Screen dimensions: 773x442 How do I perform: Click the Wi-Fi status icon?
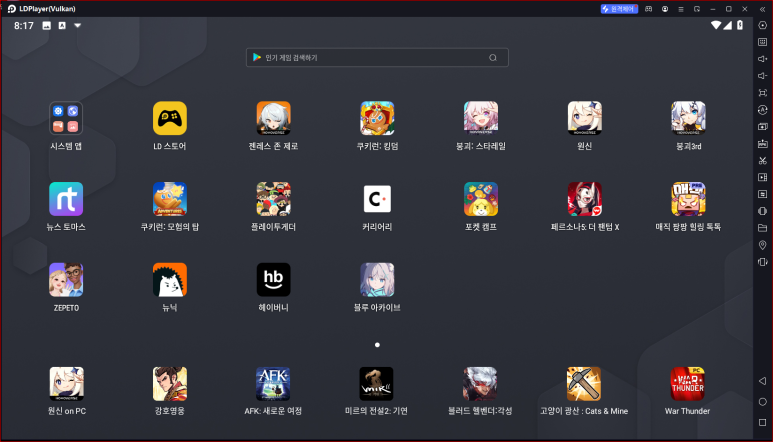pos(716,25)
